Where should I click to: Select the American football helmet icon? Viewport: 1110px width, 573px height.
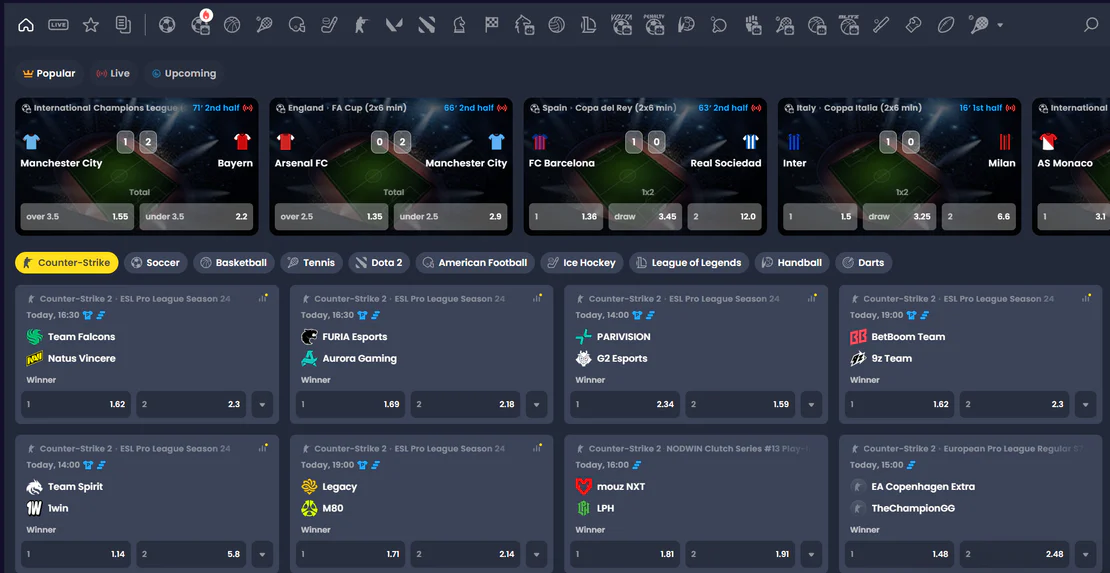tap(297, 25)
